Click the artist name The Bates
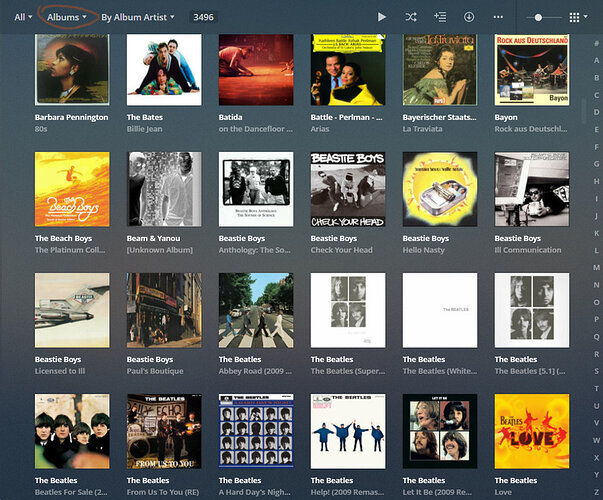Screen dimensions: 603x500 [145, 117]
